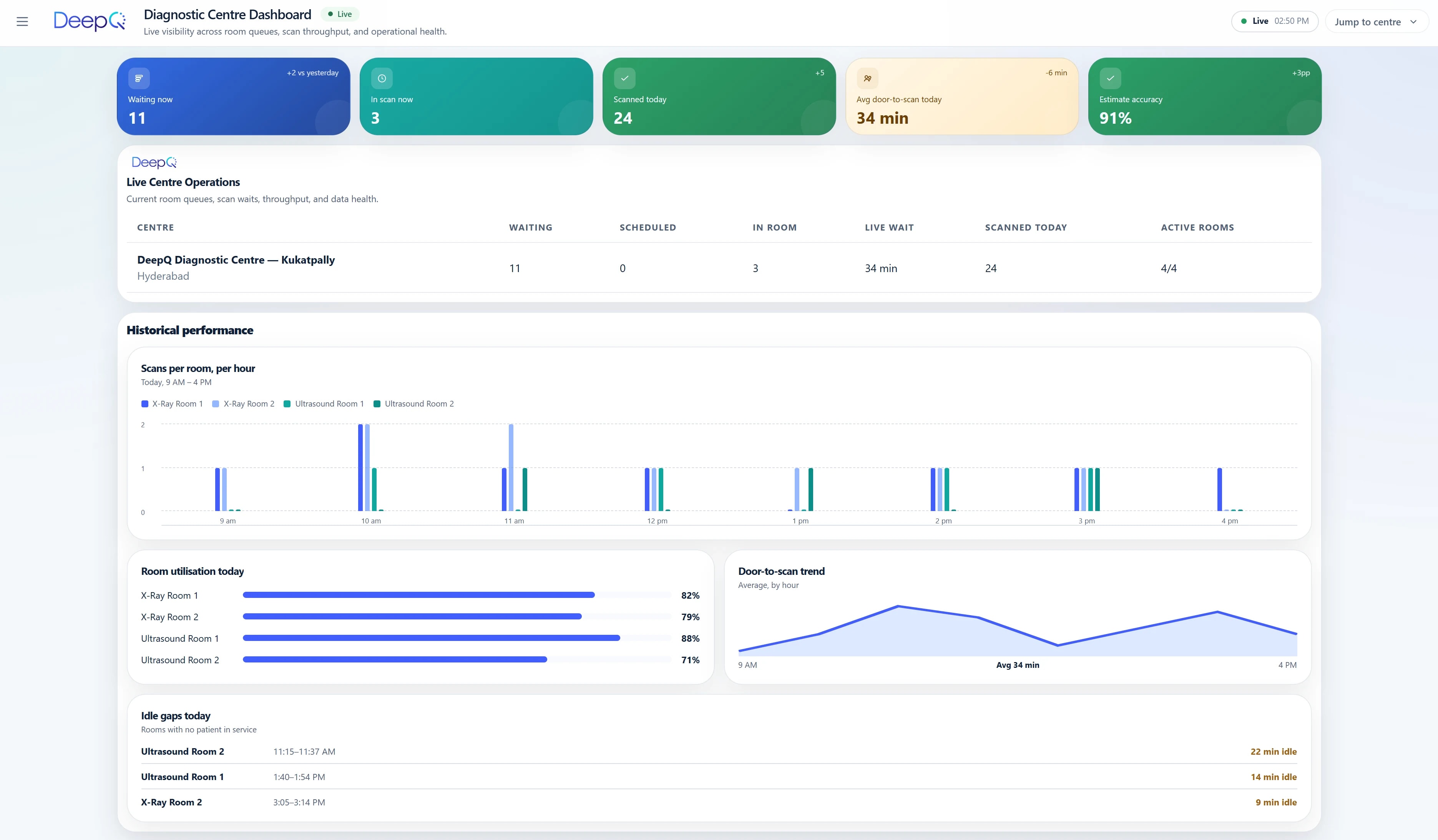Click the Scanned today checkmark icon
This screenshot has width=1438, height=840.
624,78
